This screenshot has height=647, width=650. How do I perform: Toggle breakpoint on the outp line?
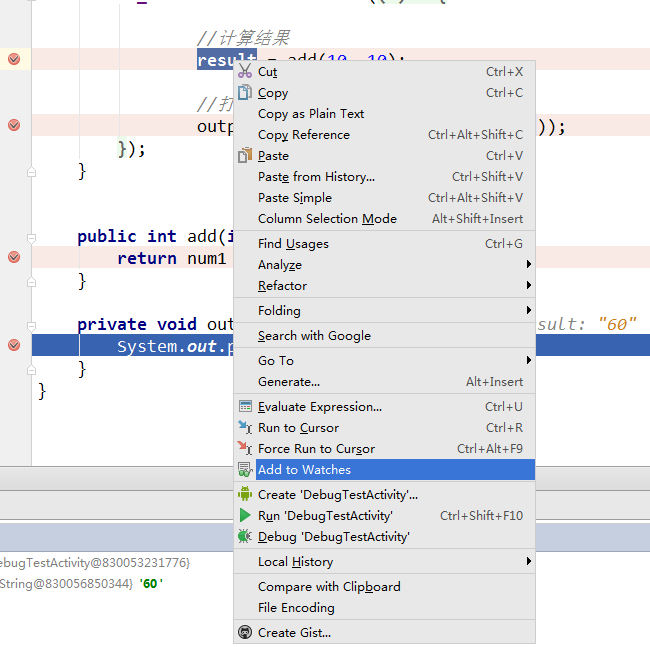point(14,125)
